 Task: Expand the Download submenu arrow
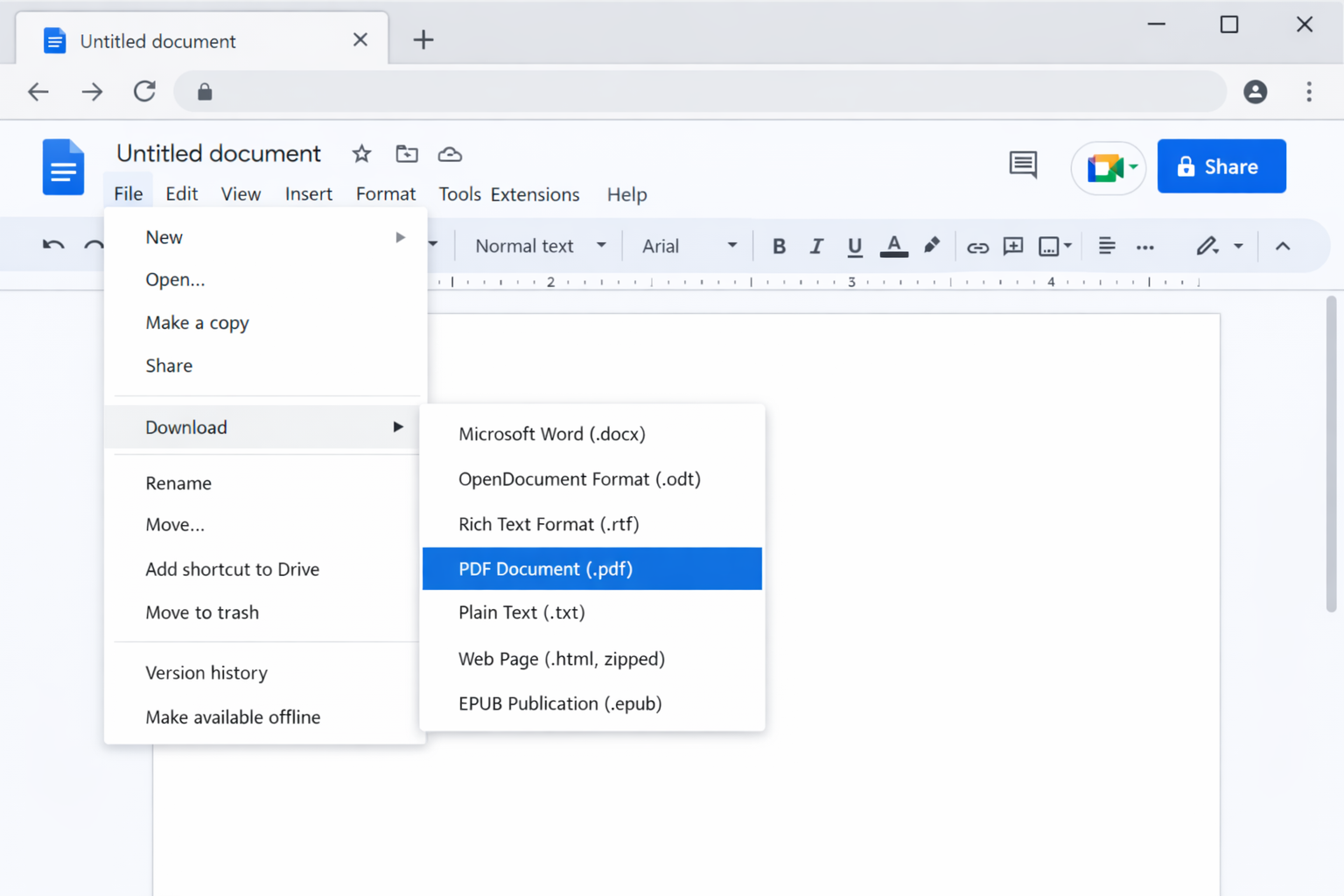[398, 427]
